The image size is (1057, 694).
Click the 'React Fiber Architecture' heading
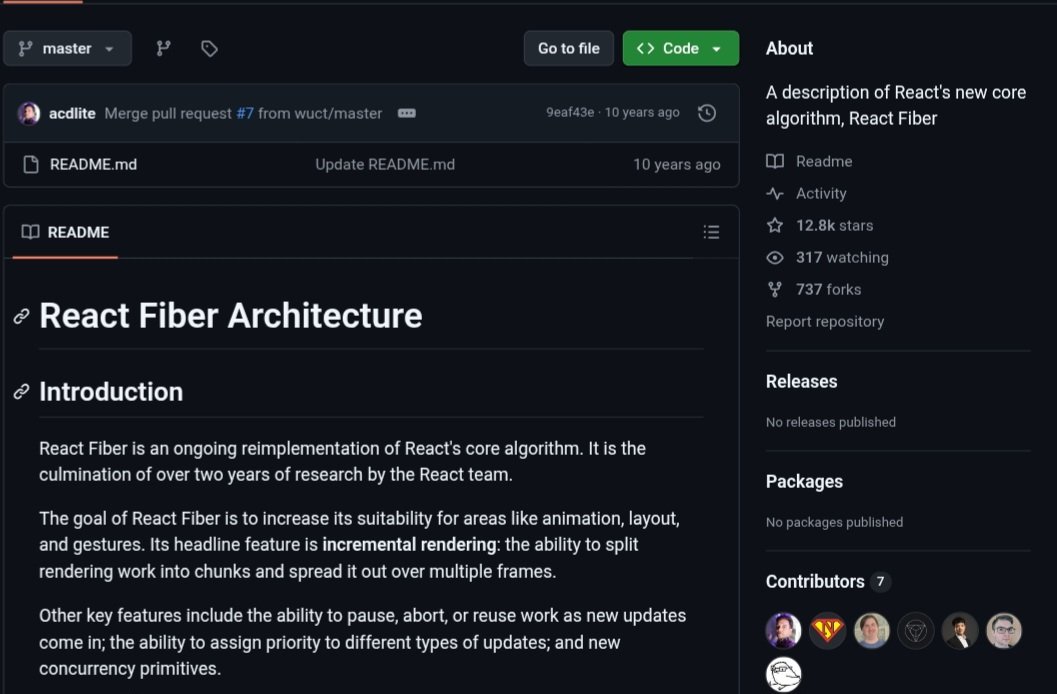coord(231,316)
